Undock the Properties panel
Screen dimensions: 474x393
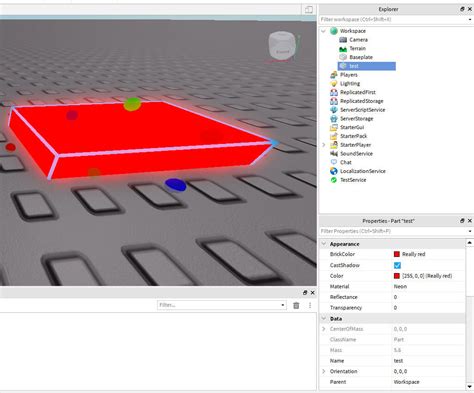[x=462, y=221]
